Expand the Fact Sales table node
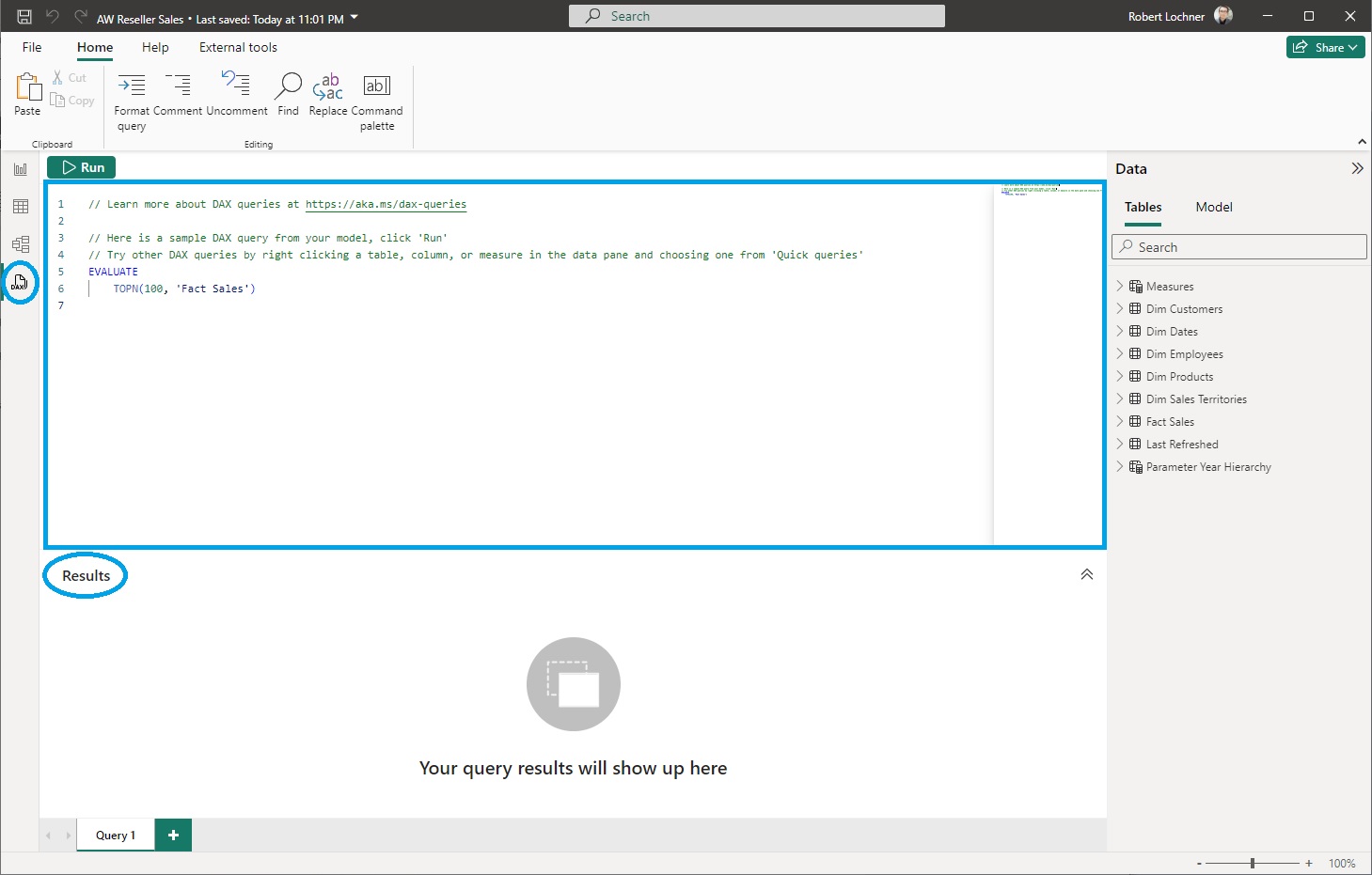The width and height of the screenshot is (1372, 875). click(1118, 421)
